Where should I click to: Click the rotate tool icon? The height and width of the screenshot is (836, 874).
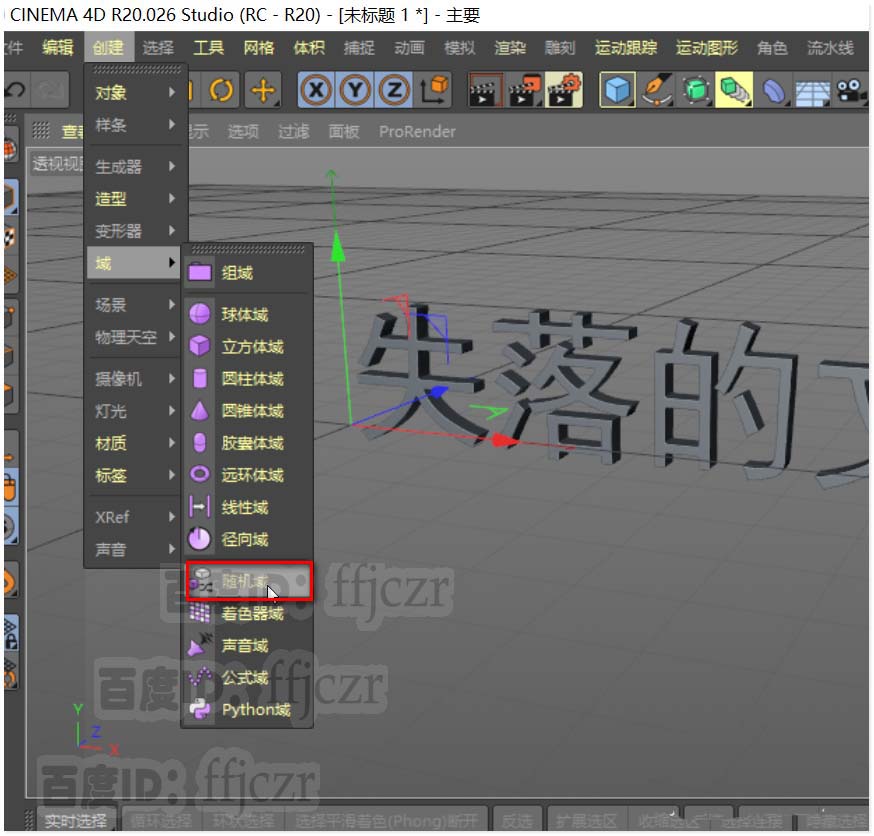[221, 91]
